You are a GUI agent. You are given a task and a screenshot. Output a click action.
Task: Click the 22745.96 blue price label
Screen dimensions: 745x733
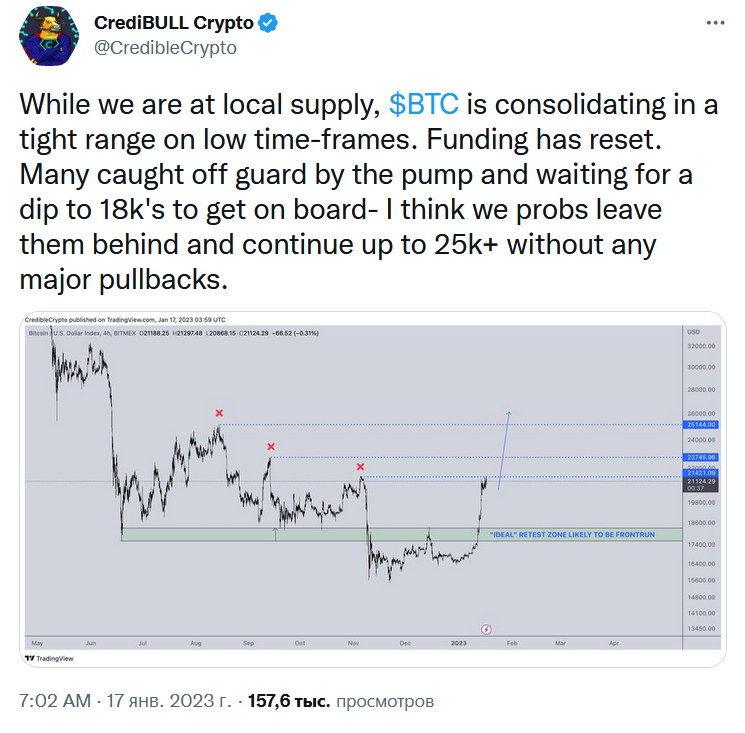click(701, 457)
